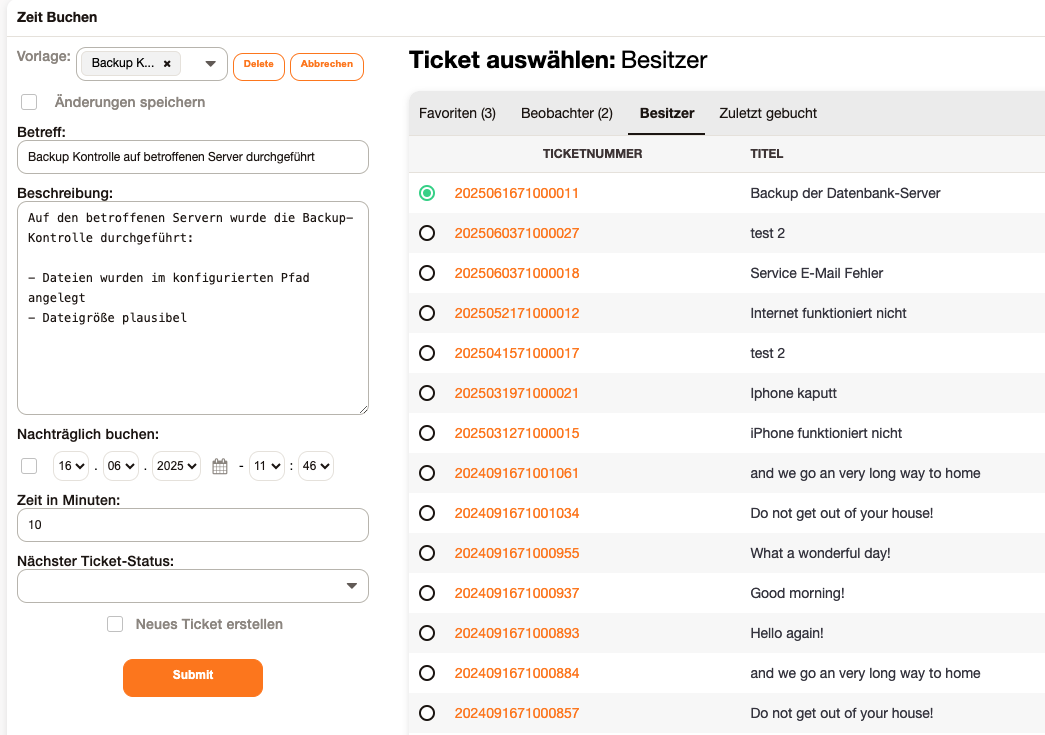
Task: Enable the Änderungen speichern checkbox
Action: 29,102
